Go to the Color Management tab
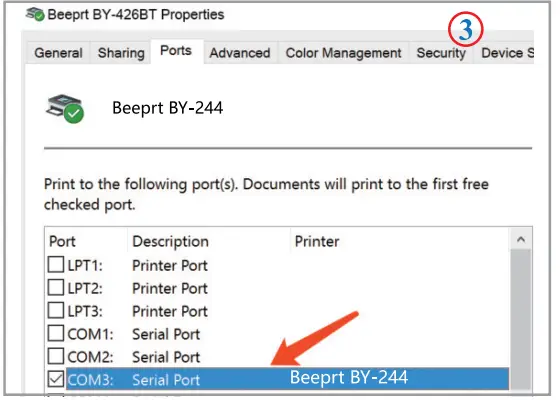This screenshot has height=400, width=560. pos(343,53)
